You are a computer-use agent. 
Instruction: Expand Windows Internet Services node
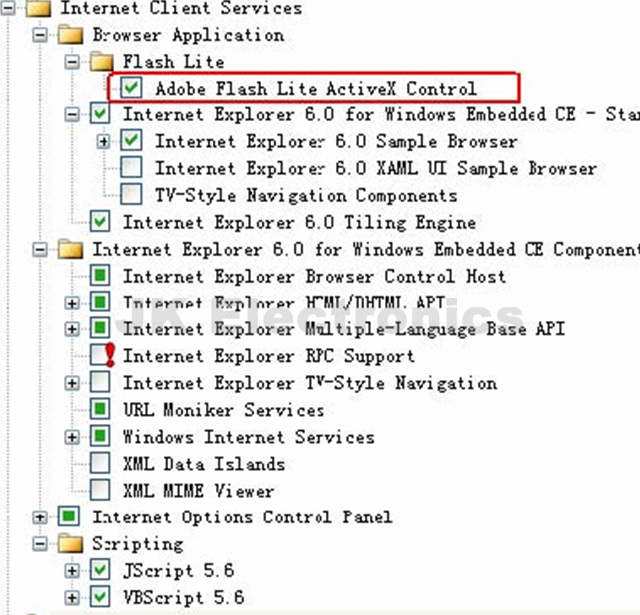coord(72,437)
